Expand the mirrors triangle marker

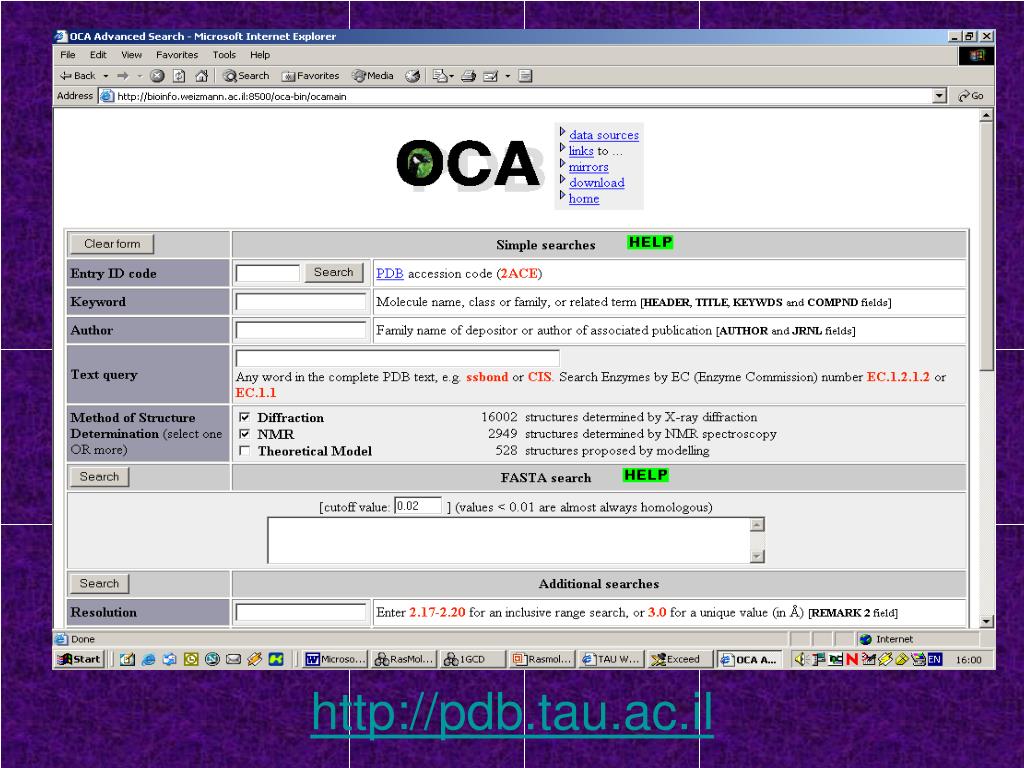tap(562, 164)
